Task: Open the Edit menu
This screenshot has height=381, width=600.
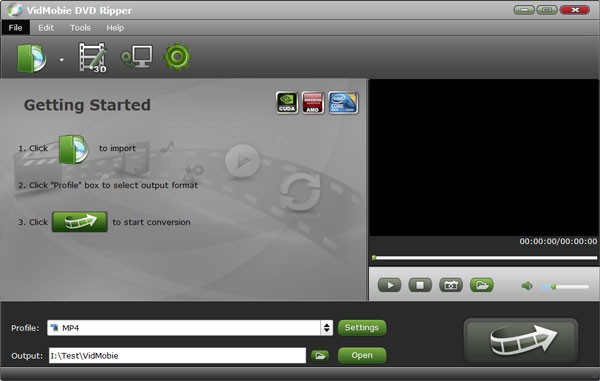Action: pyautogui.click(x=46, y=28)
